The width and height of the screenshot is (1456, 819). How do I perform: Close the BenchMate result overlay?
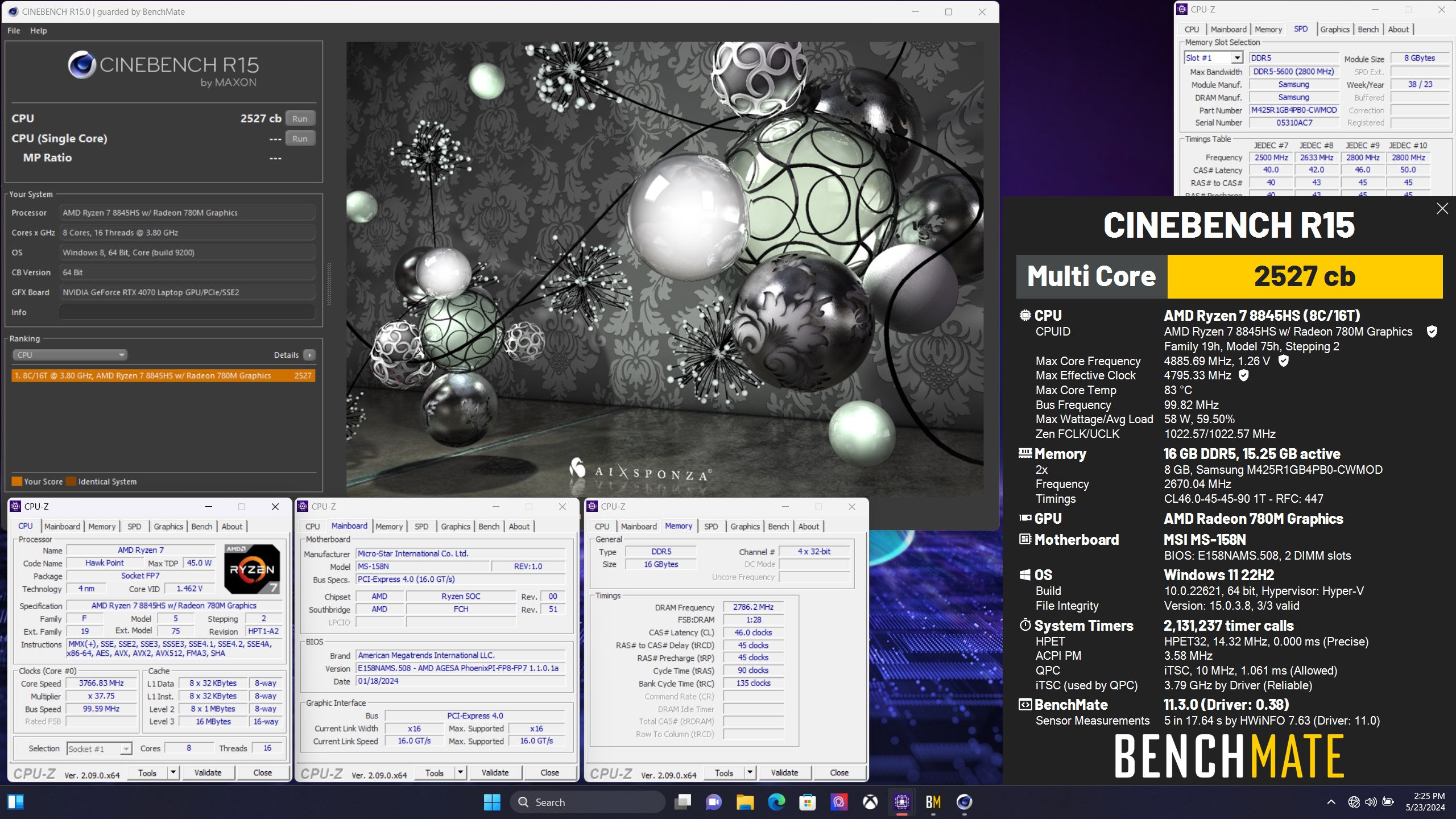coord(1442,209)
